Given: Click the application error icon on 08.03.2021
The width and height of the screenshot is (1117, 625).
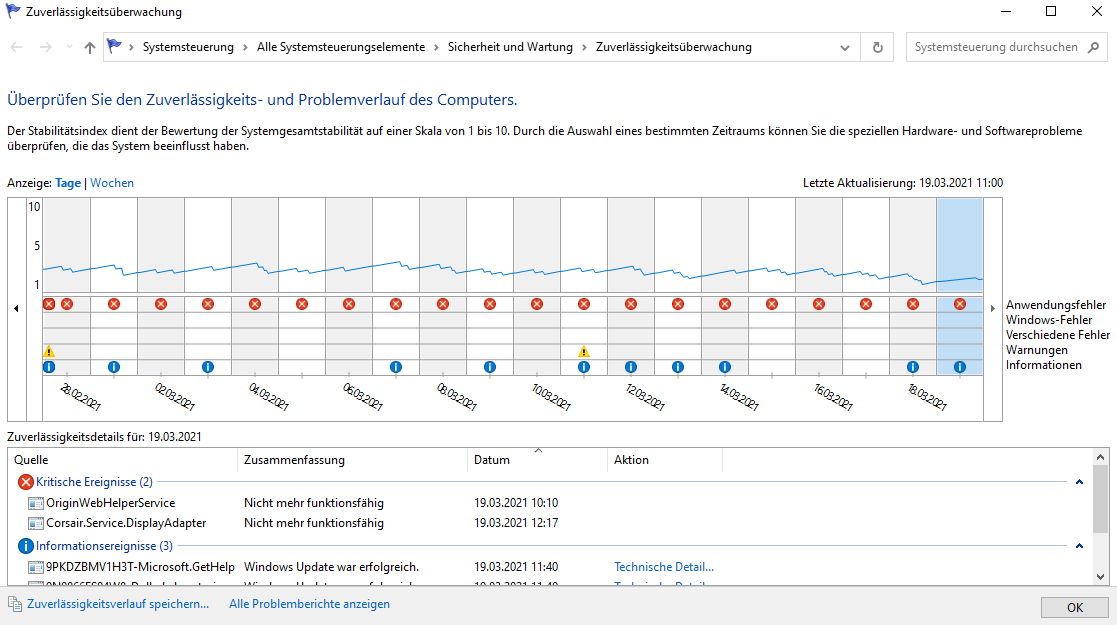Looking at the screenshot, I should 443,304.
